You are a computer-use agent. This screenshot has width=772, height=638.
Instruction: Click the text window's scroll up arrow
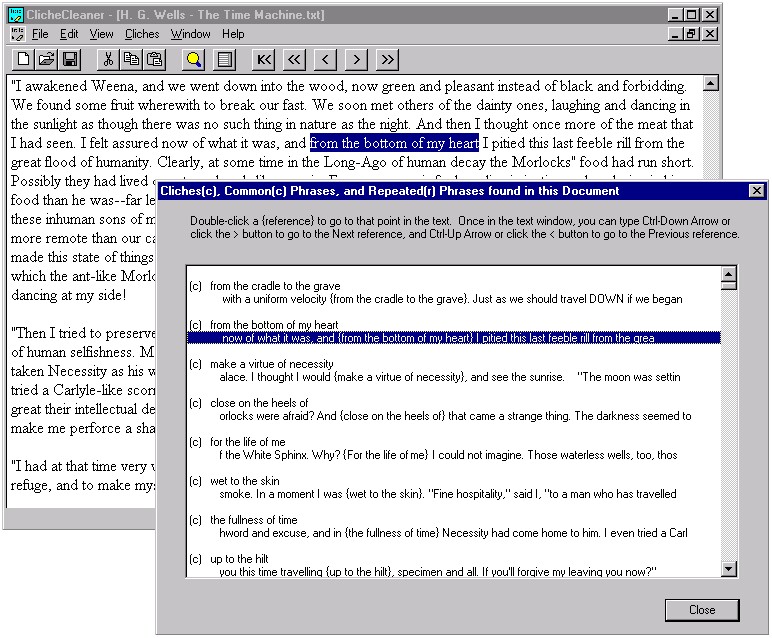pyautogui.click(x=710, y=83)
